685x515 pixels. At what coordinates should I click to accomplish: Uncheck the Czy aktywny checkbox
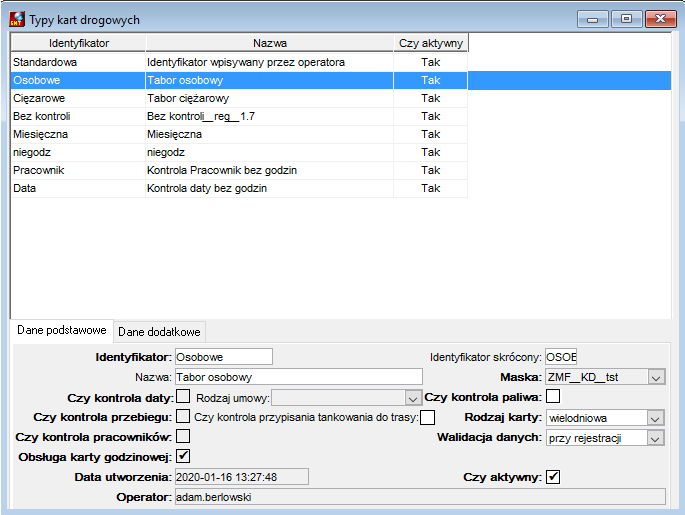pyautogui.click(x=553, y=477)
